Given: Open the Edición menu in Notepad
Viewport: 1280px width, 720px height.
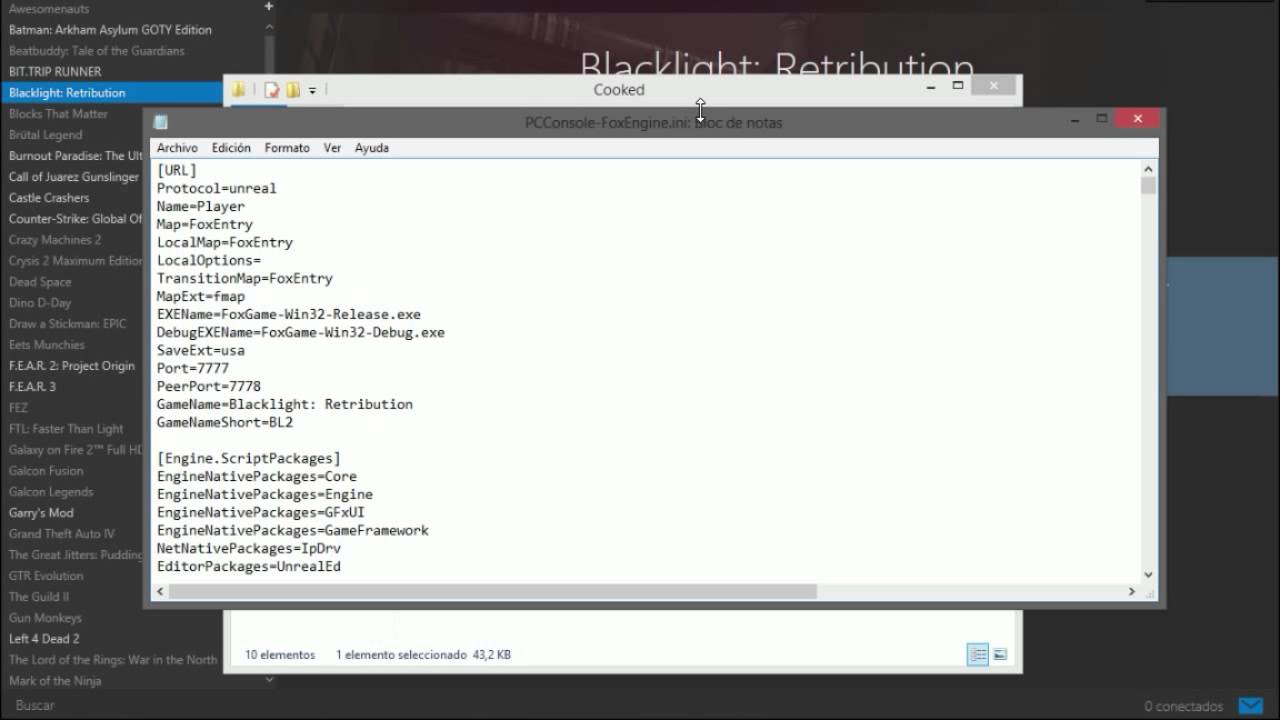Looking at the screenshot, I should click(x=231, y=148).
